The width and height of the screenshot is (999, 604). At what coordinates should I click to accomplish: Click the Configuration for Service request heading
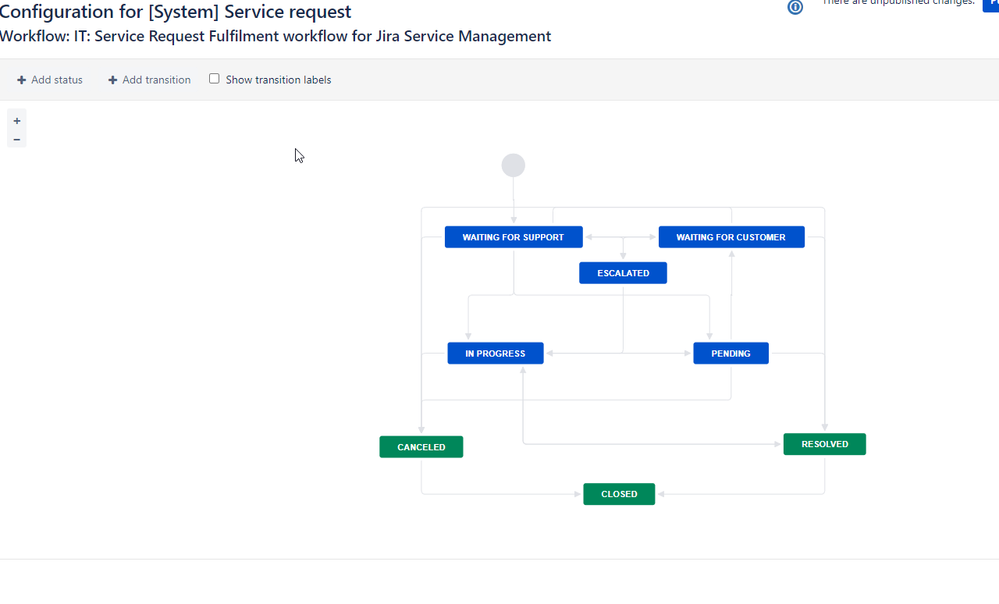pos(175,11)
